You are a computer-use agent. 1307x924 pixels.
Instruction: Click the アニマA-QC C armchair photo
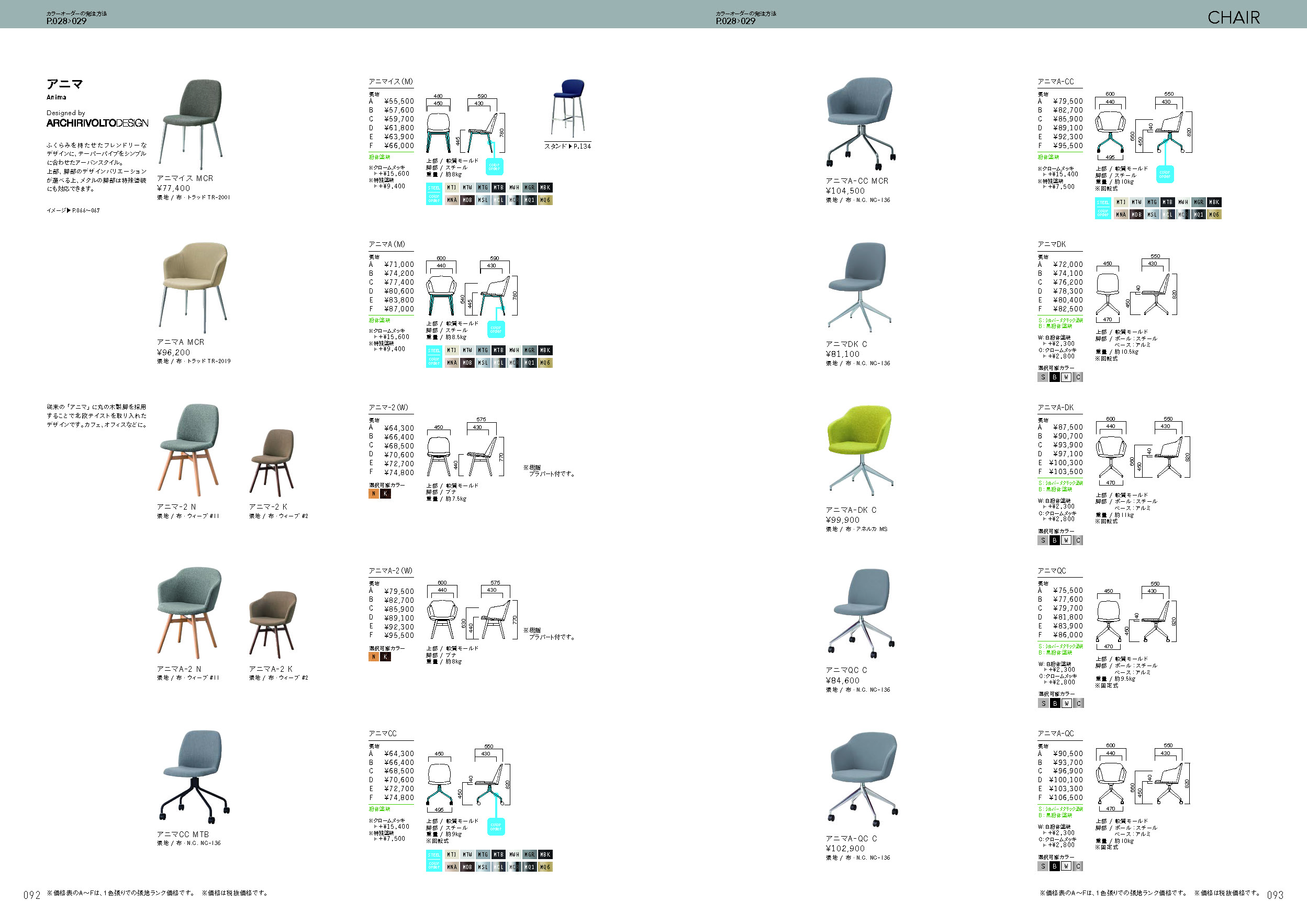[862, 780]
